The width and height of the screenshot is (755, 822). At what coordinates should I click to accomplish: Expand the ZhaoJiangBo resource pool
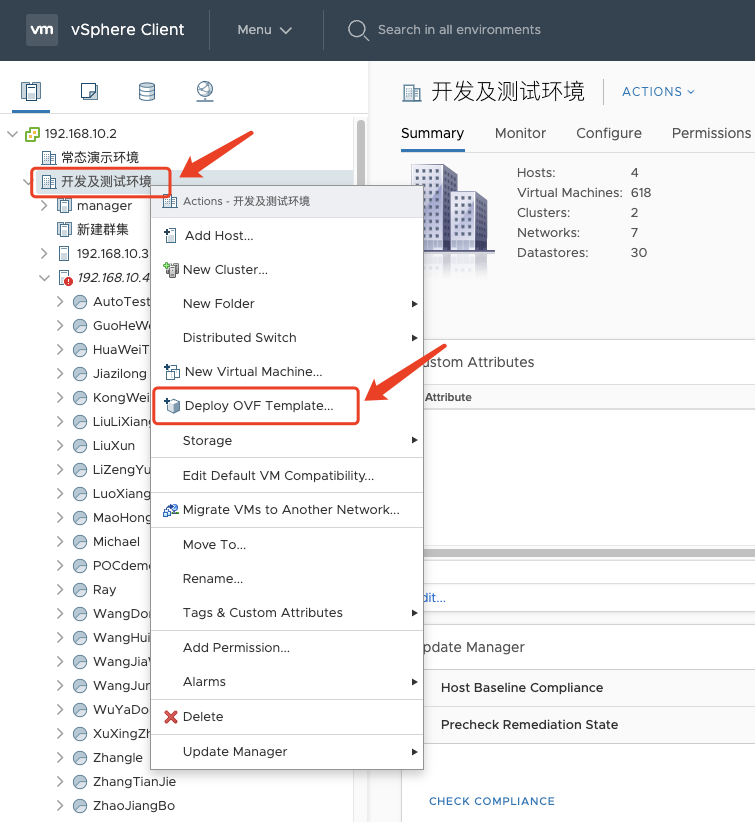(x=60, y=806)
